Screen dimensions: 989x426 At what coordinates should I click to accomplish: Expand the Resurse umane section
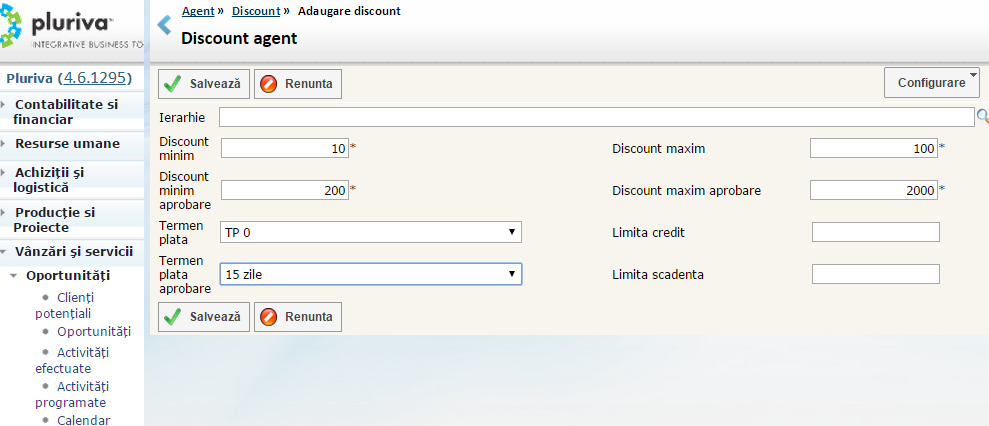point(67,143)
